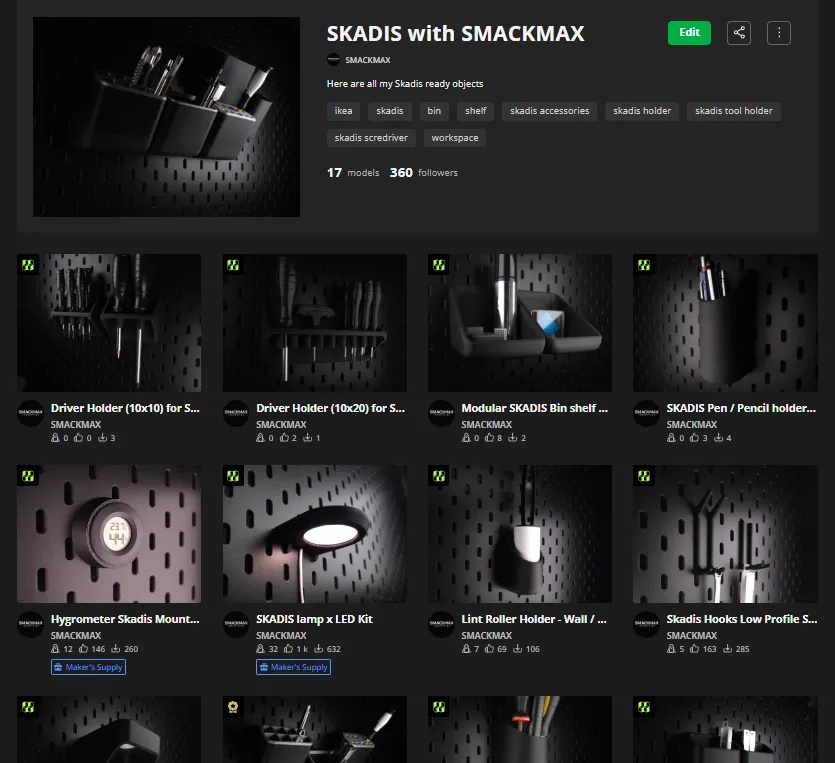The width and height of the screenshot is (835, 763).
Task: Select the SMACKMAX avatar next to the collection title
Action: point(333,59)
